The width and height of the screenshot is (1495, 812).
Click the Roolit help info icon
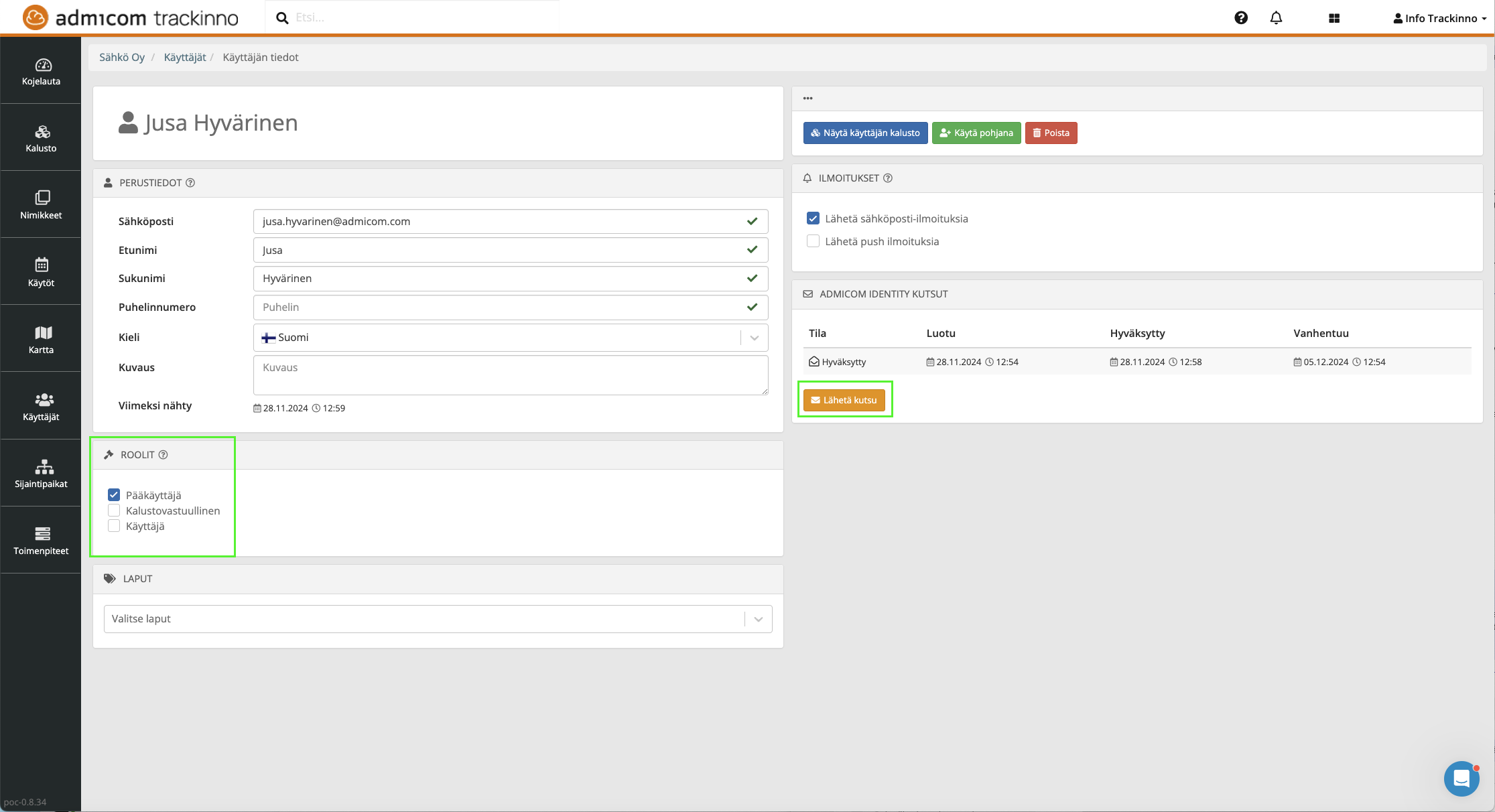click(x=163, y=455)
